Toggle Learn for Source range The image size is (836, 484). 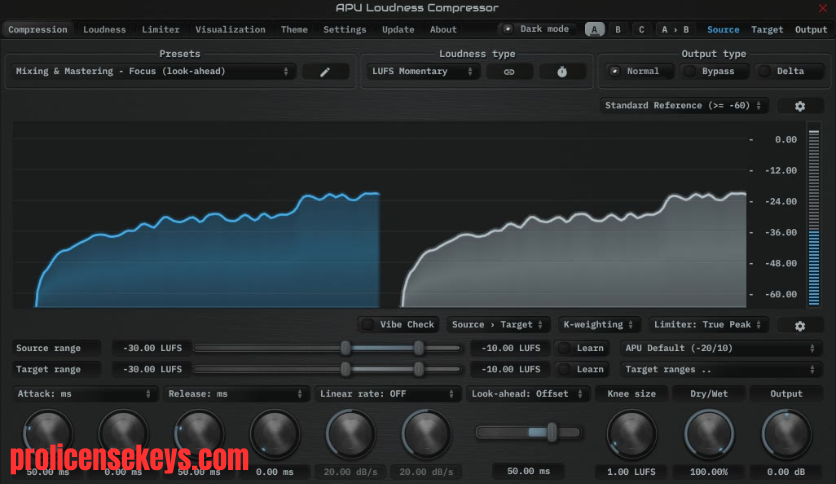582,348
